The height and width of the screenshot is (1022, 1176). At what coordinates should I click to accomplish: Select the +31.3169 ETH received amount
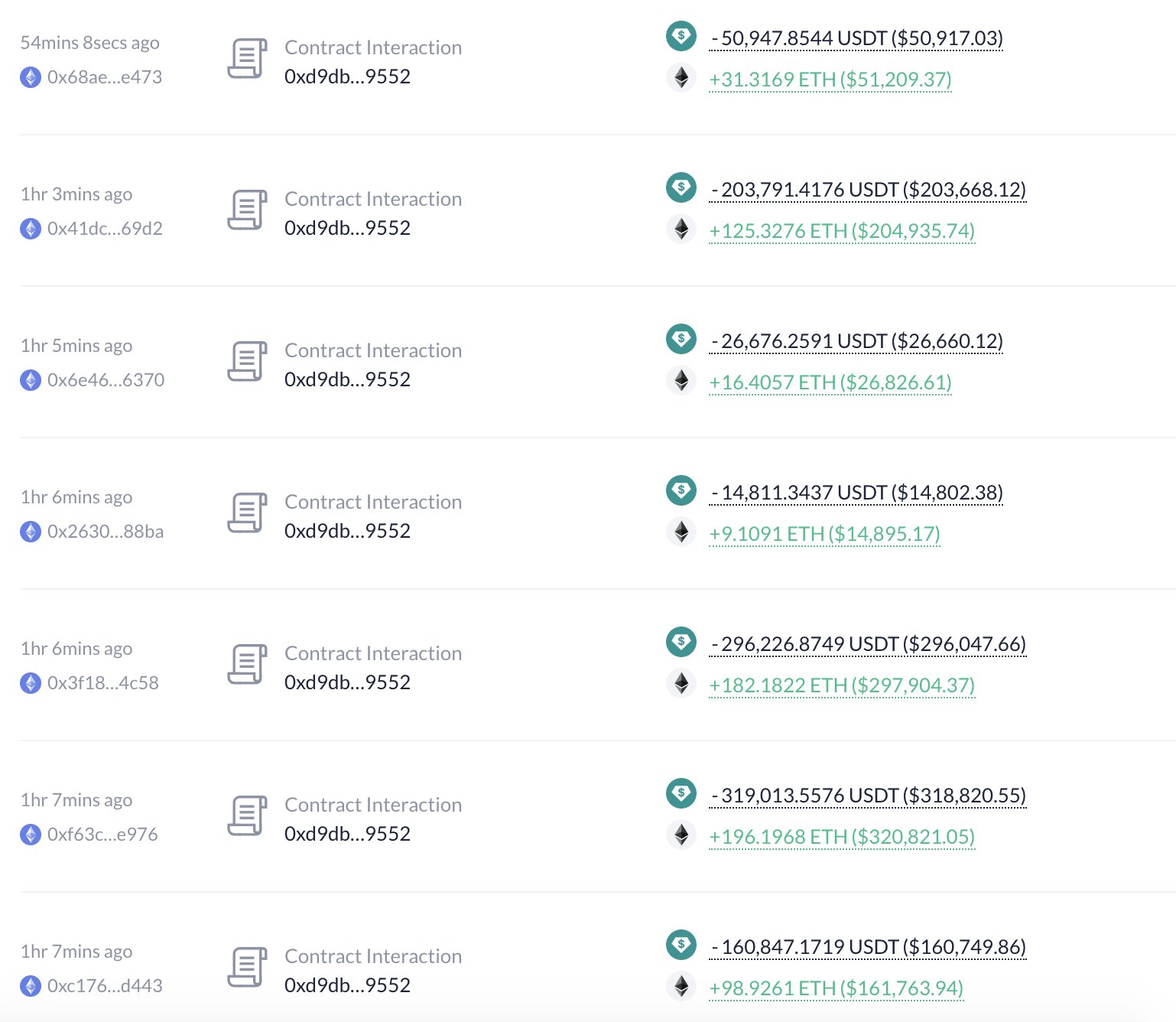pyautogui.click(x=830, y=80)
